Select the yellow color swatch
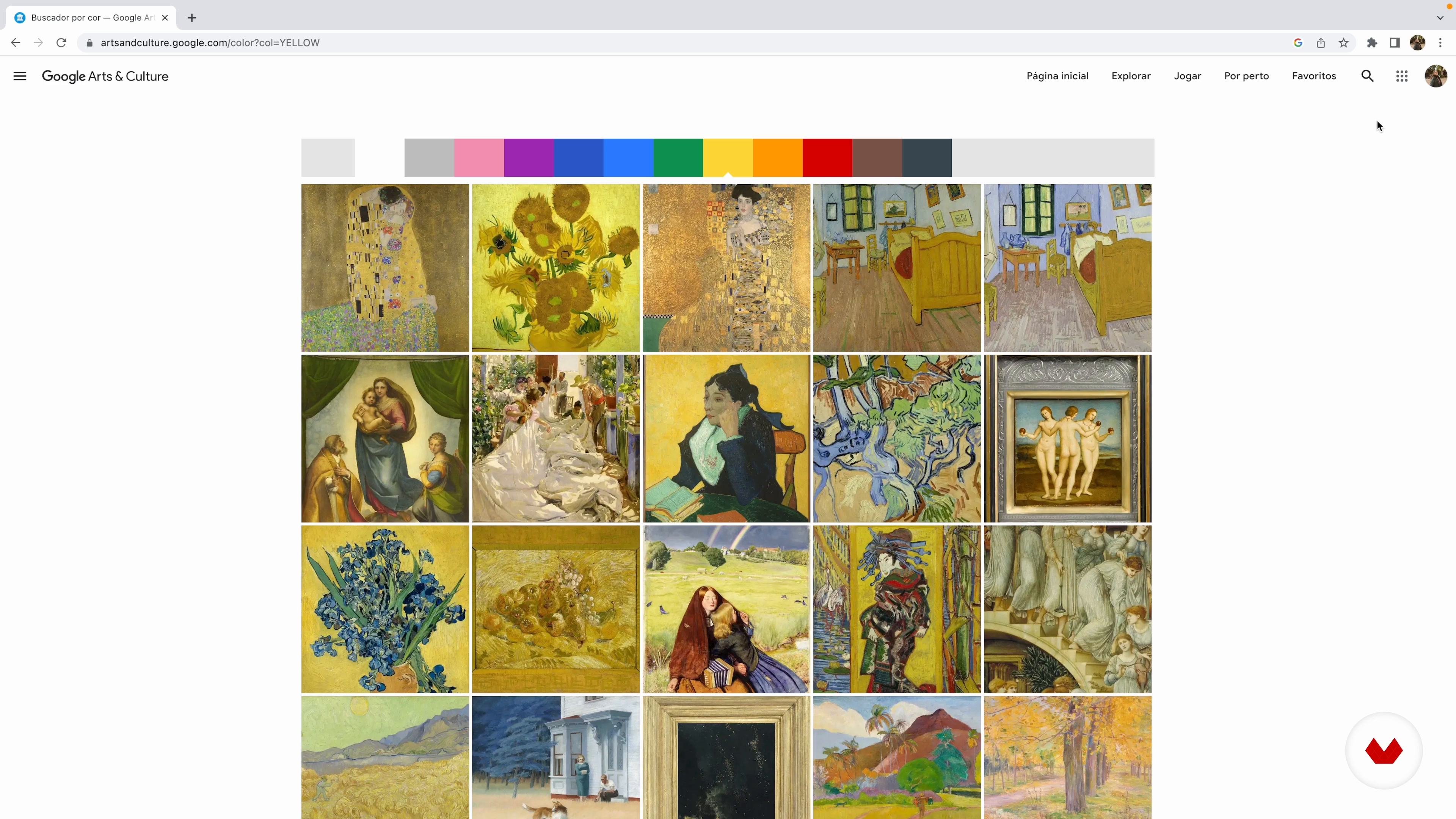 (728, 158)
